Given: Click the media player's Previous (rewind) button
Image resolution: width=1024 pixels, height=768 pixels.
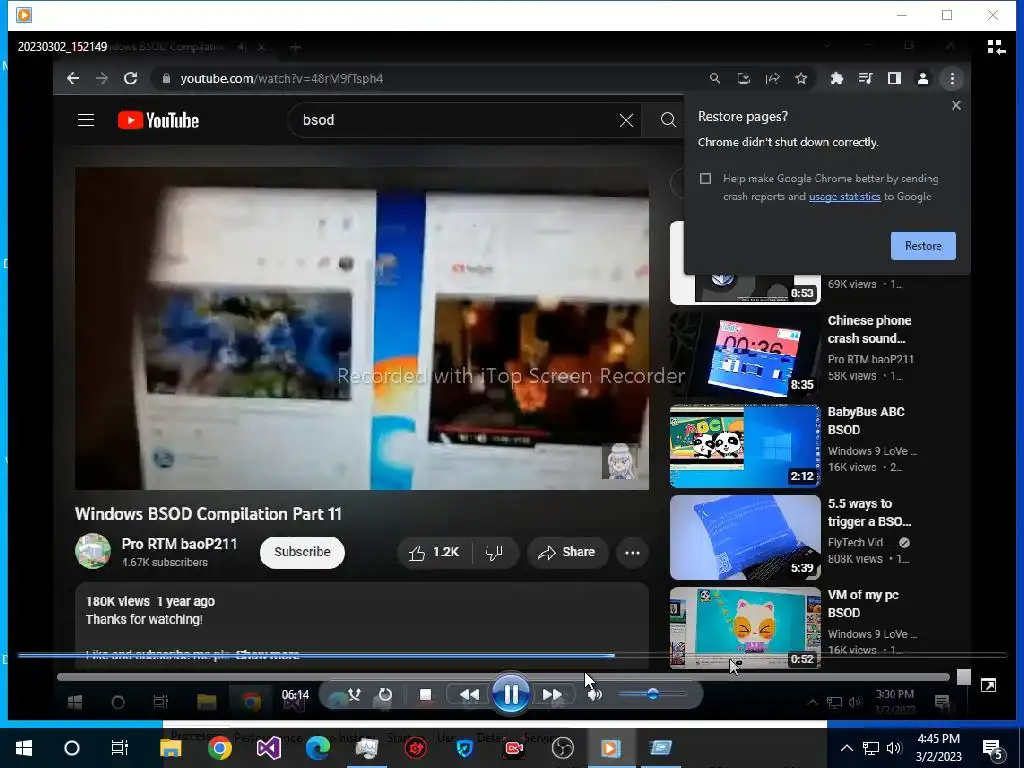Looking at the screenshot, I should tap(469, 694).
